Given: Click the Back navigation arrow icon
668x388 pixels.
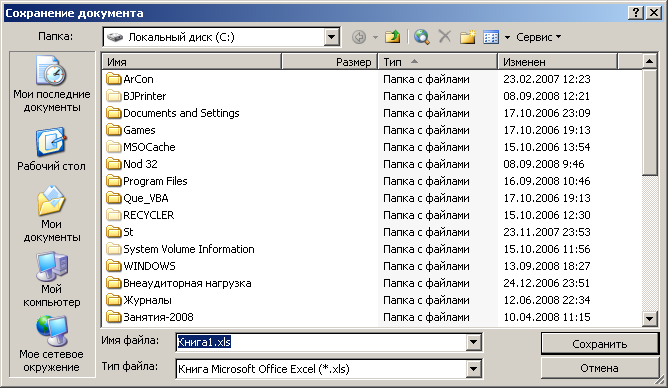Looking at the screenshot, I should click(x=359, y=37).
